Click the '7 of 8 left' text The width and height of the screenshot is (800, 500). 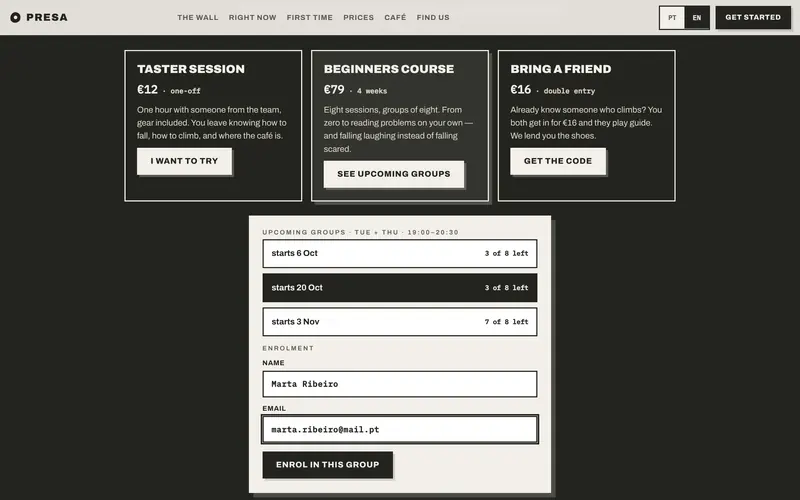coord(507,322)
